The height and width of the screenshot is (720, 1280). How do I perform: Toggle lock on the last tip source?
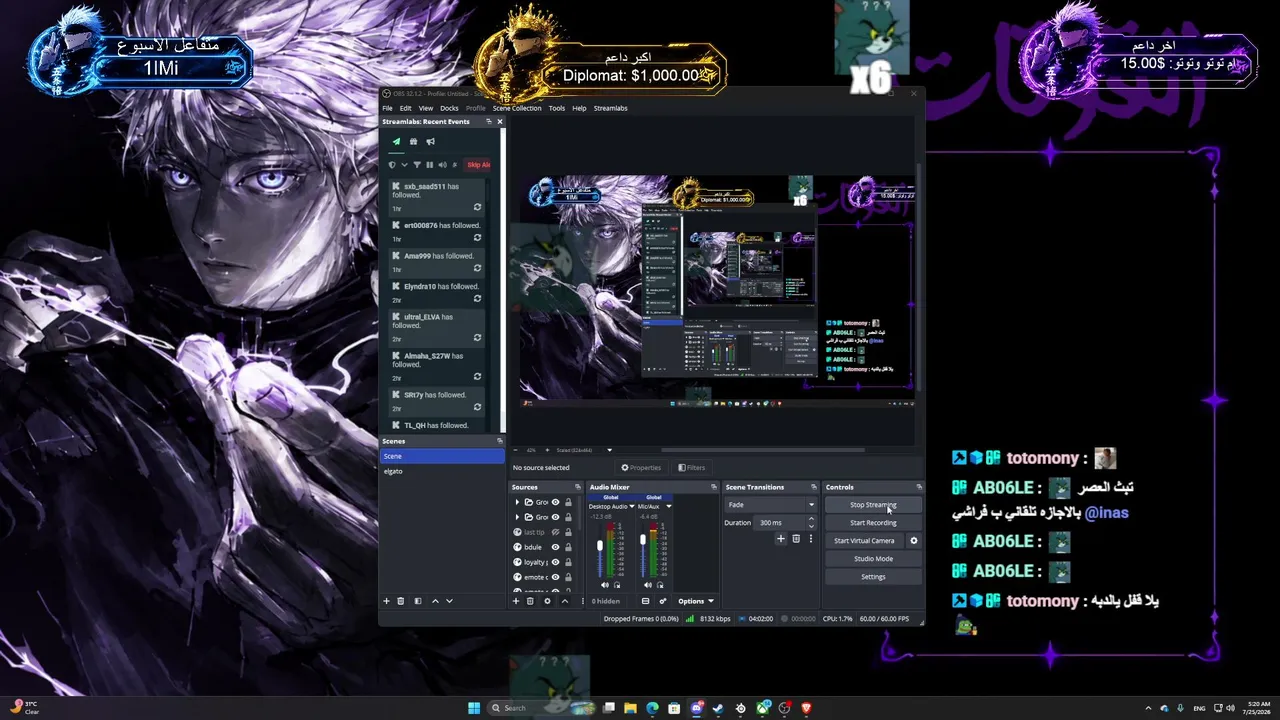tap(568, 532)
